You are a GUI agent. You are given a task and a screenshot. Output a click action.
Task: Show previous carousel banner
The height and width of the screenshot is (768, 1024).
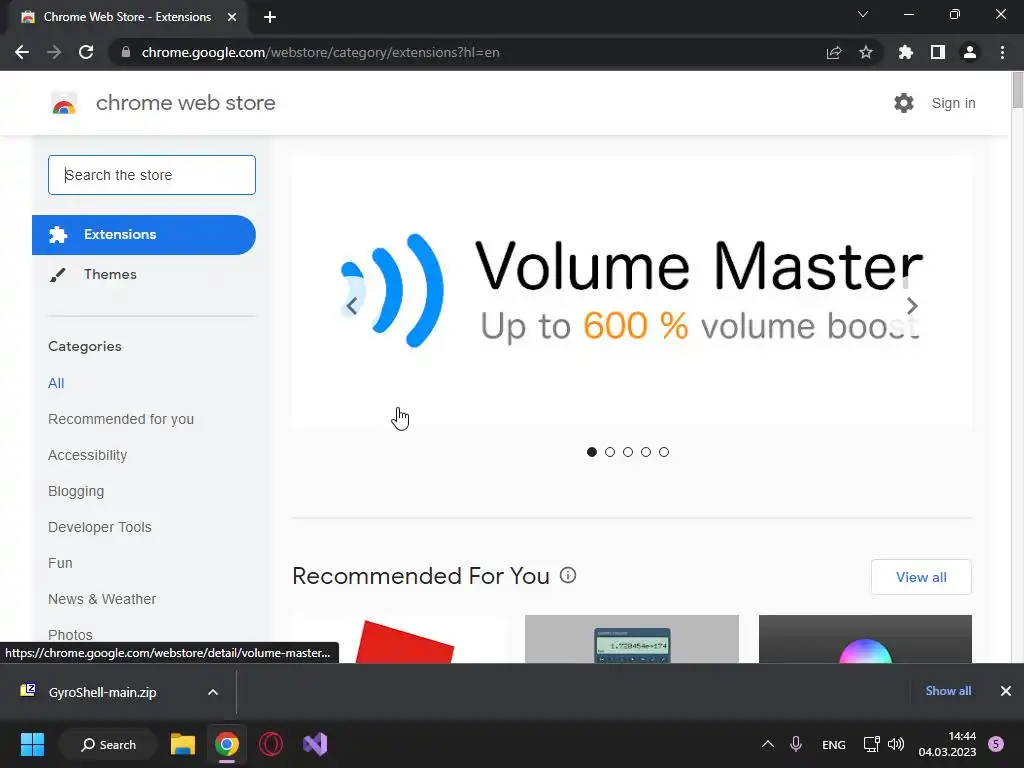352,306
